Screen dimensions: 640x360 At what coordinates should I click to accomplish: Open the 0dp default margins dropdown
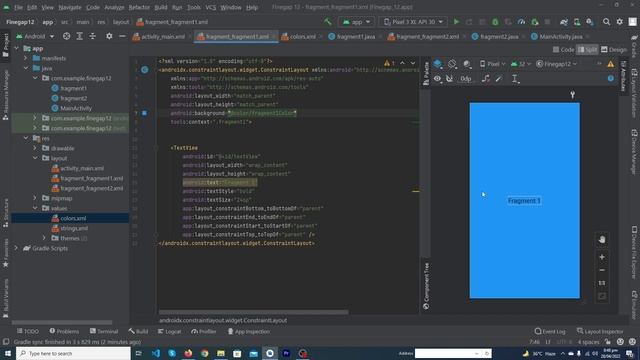click(466, 78)
